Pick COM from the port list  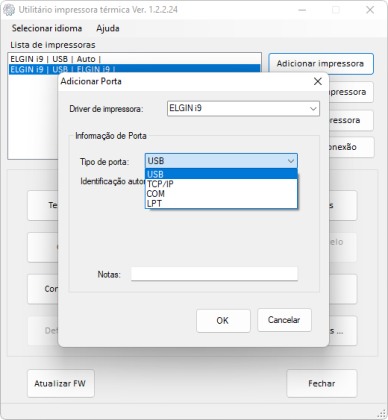pos(221,194)
